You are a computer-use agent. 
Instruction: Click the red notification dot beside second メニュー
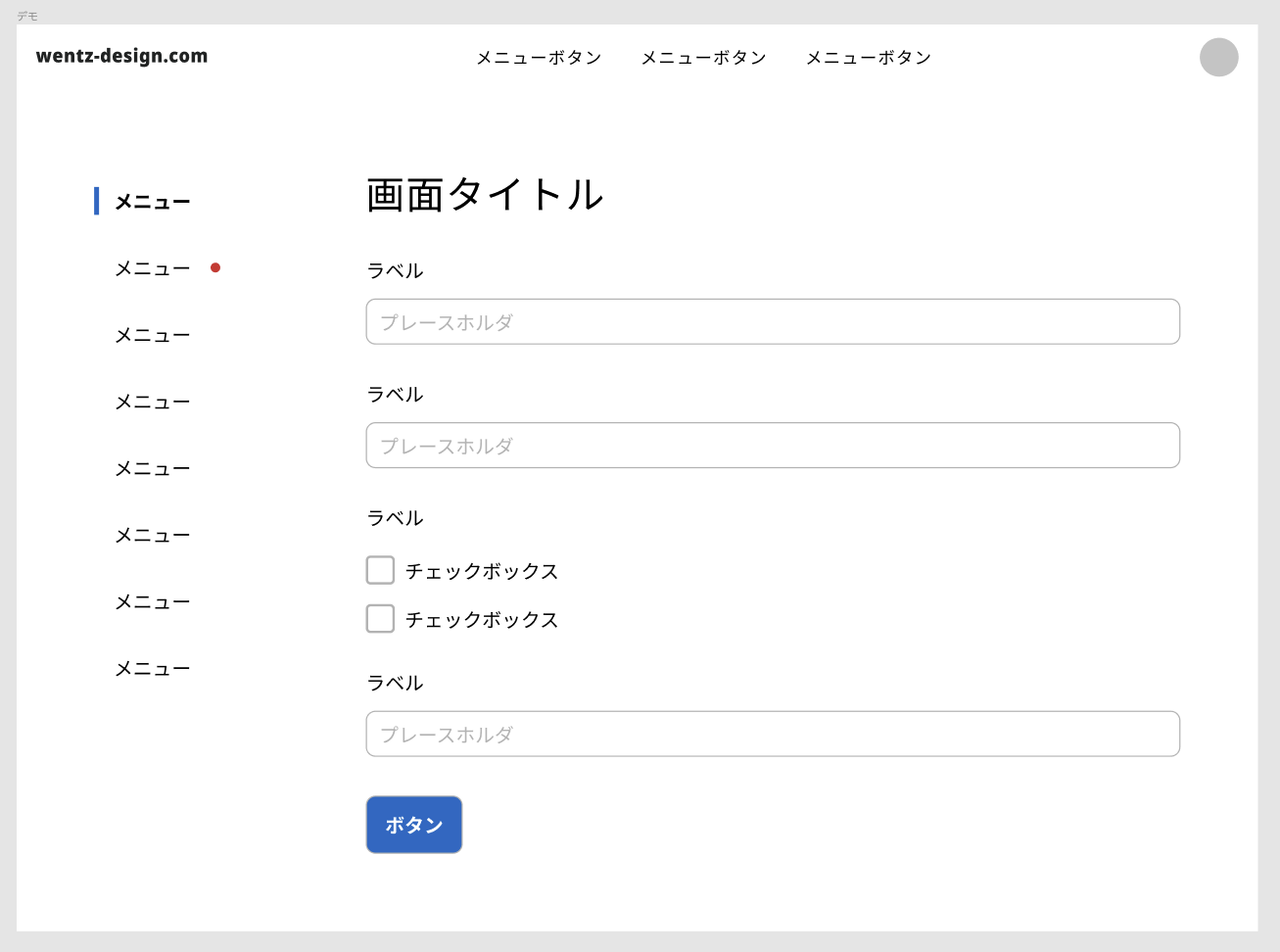click(x=215, y=266)
